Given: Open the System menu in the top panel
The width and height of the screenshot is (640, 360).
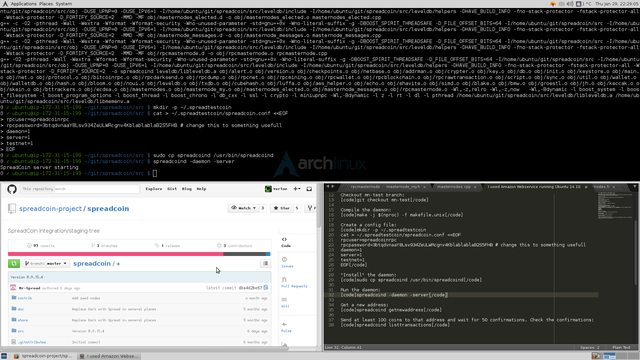Looking at the screenshot, I should [x=63, y=4].
